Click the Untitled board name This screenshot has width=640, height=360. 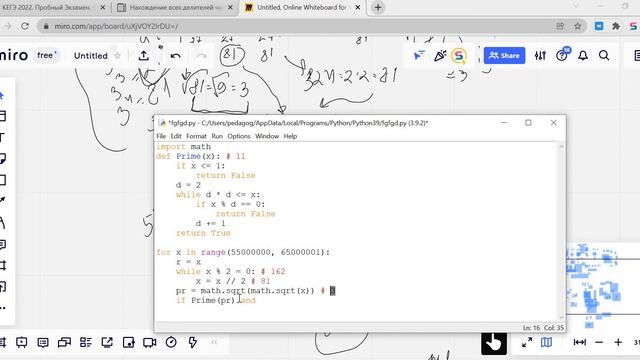click(91, 56)
